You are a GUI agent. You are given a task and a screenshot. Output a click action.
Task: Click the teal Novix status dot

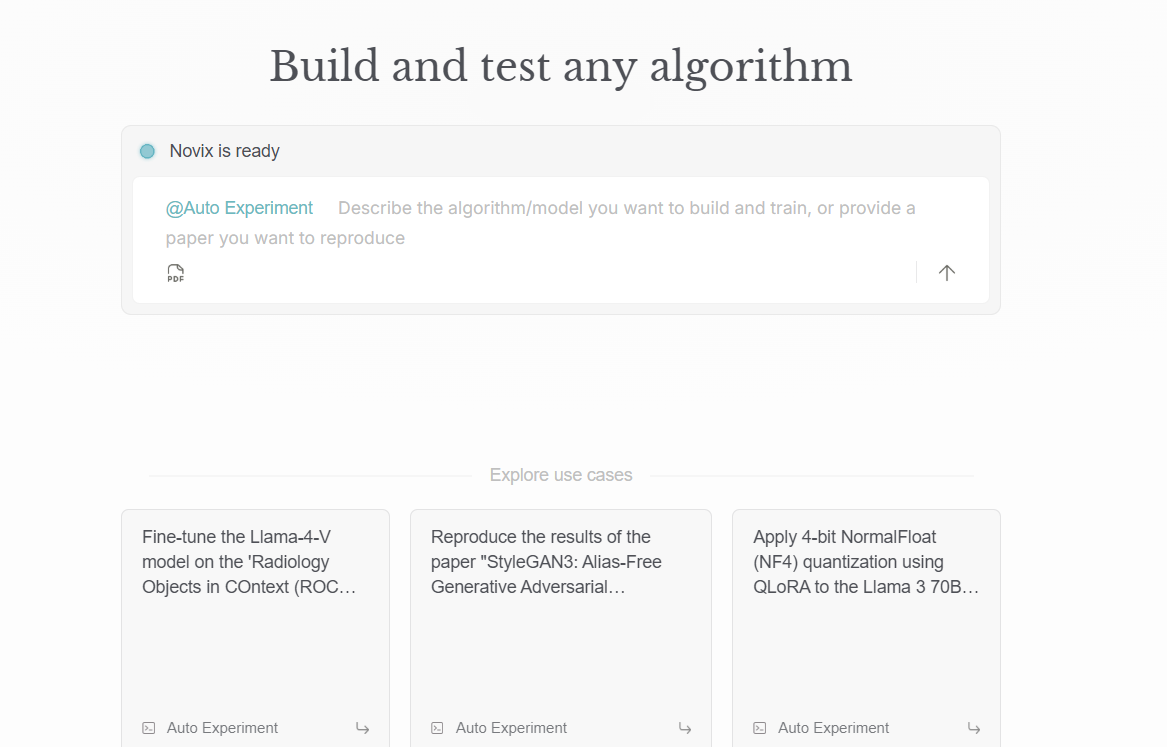pyautogui.click(x=147, y=151)
